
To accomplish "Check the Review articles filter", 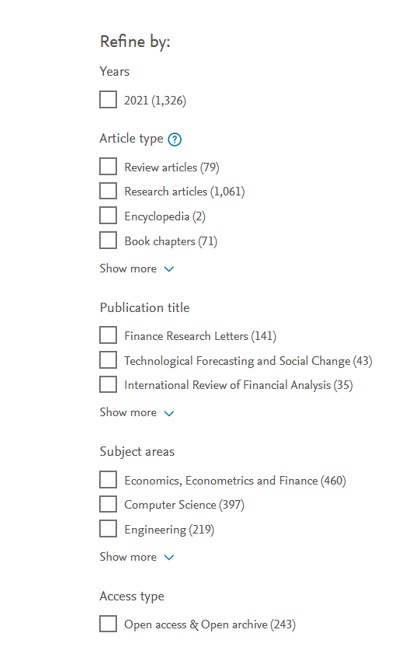I will pos(108,167).
